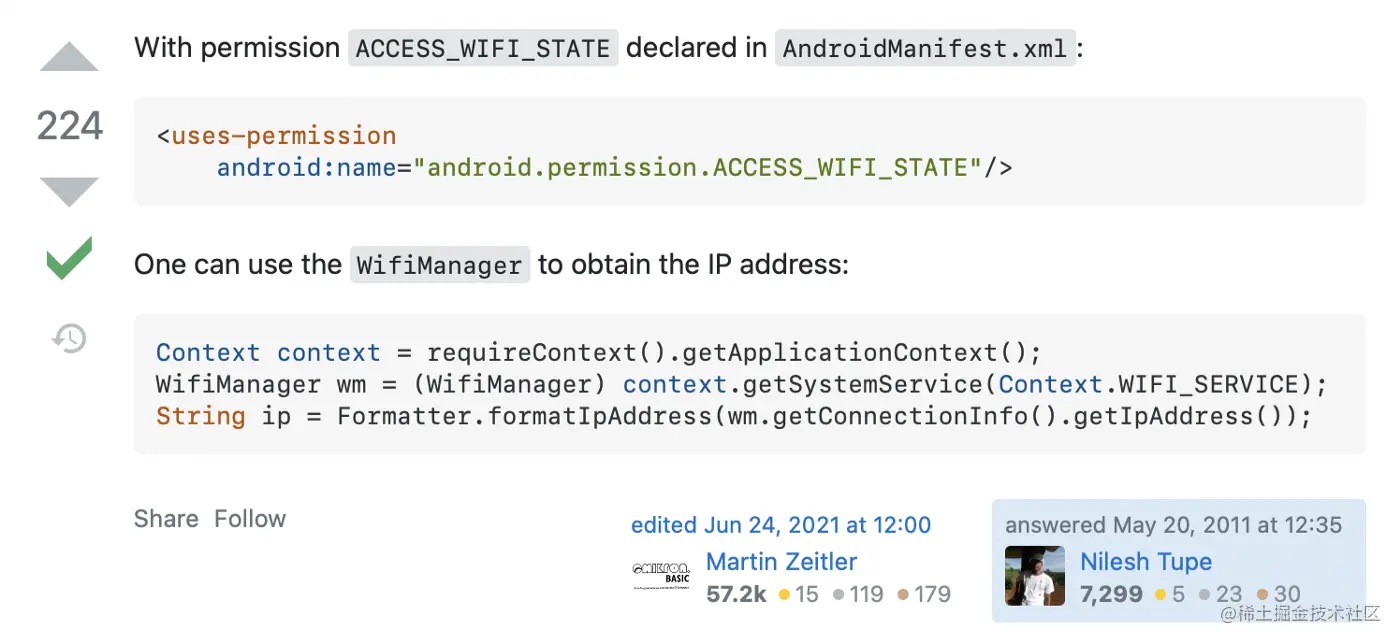Click Nilesh Tupe's bronze badge count 30
Screen dimensions: 1400x643
pos(1280,595)
